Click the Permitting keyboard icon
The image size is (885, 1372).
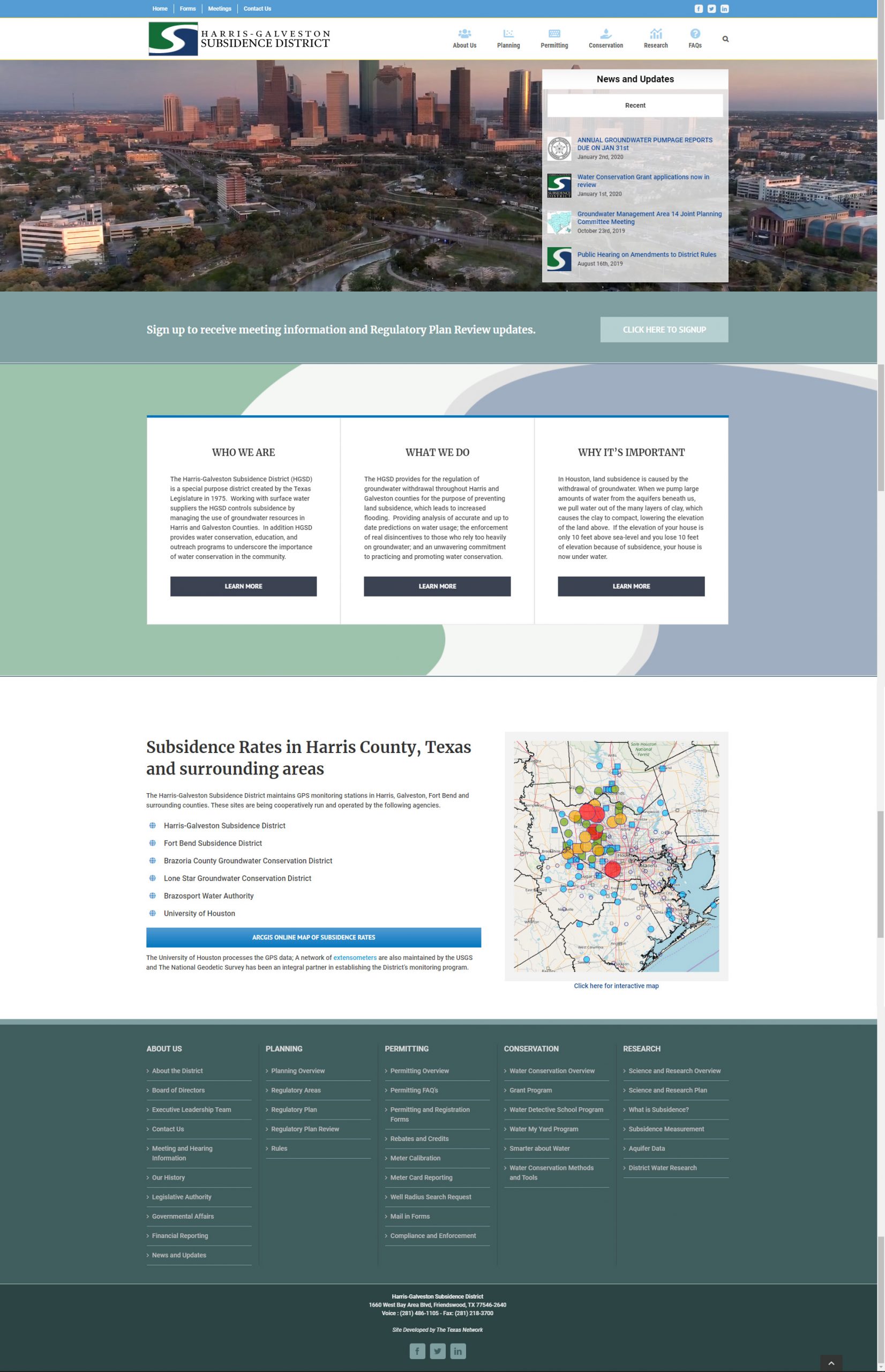(553, 34)
